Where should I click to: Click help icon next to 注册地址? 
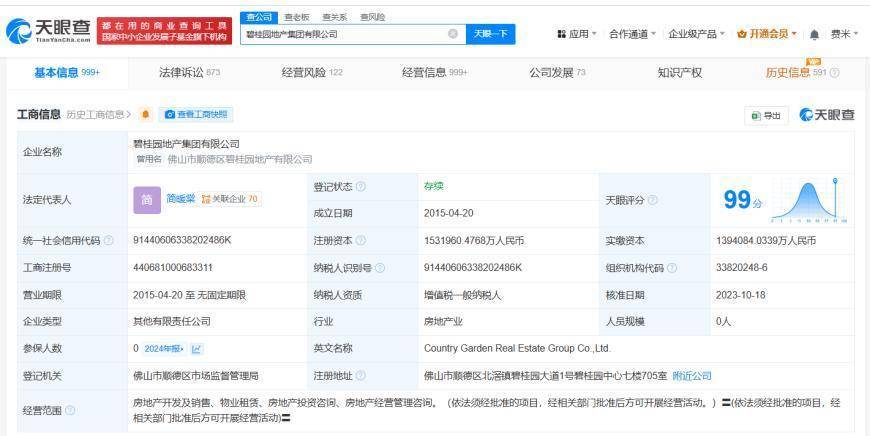[x=361, y=376]
